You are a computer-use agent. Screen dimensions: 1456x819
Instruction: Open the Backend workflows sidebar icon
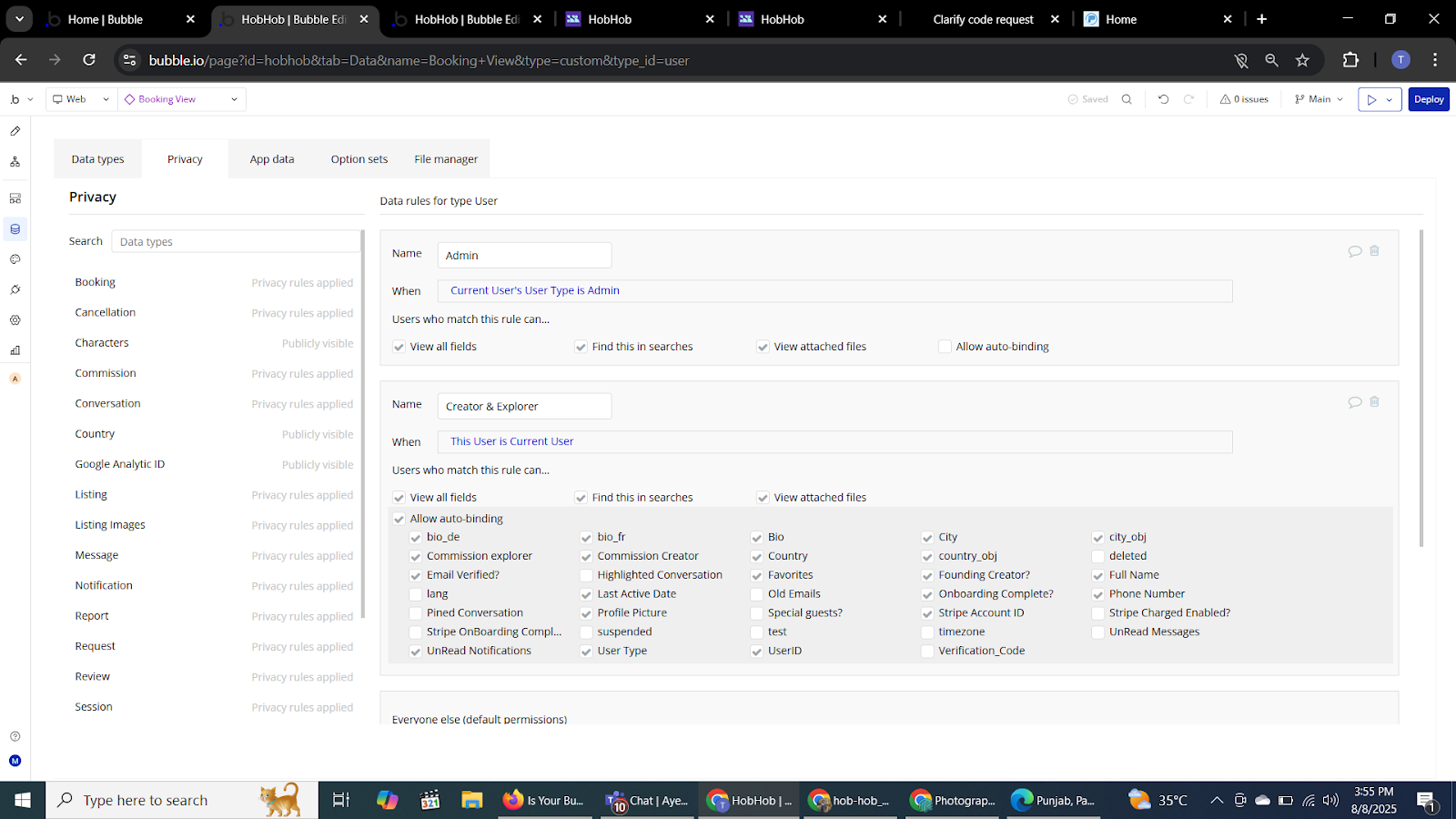click(15, 198)
